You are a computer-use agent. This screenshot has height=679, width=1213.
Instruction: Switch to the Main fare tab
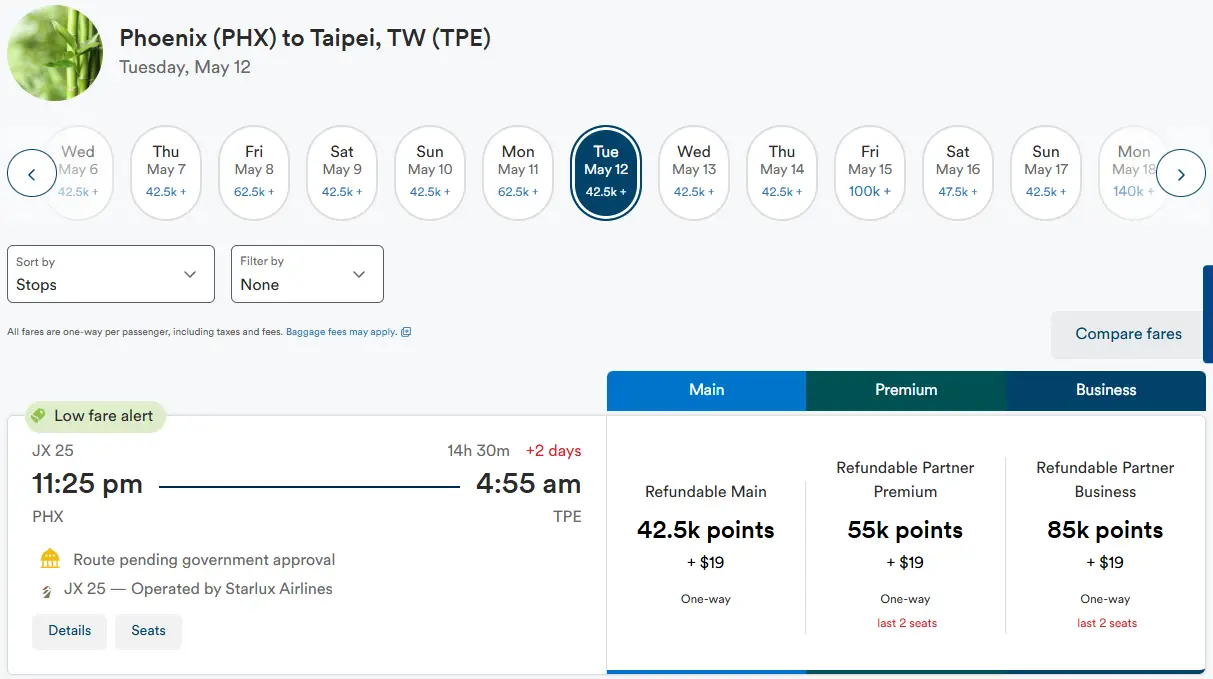click(x=706, y=390)
